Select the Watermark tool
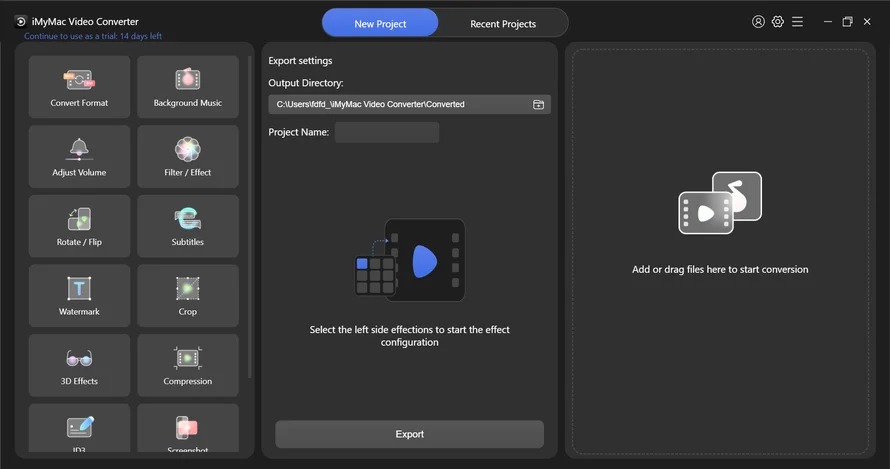890x469 pixels. [x=79, y=296]
